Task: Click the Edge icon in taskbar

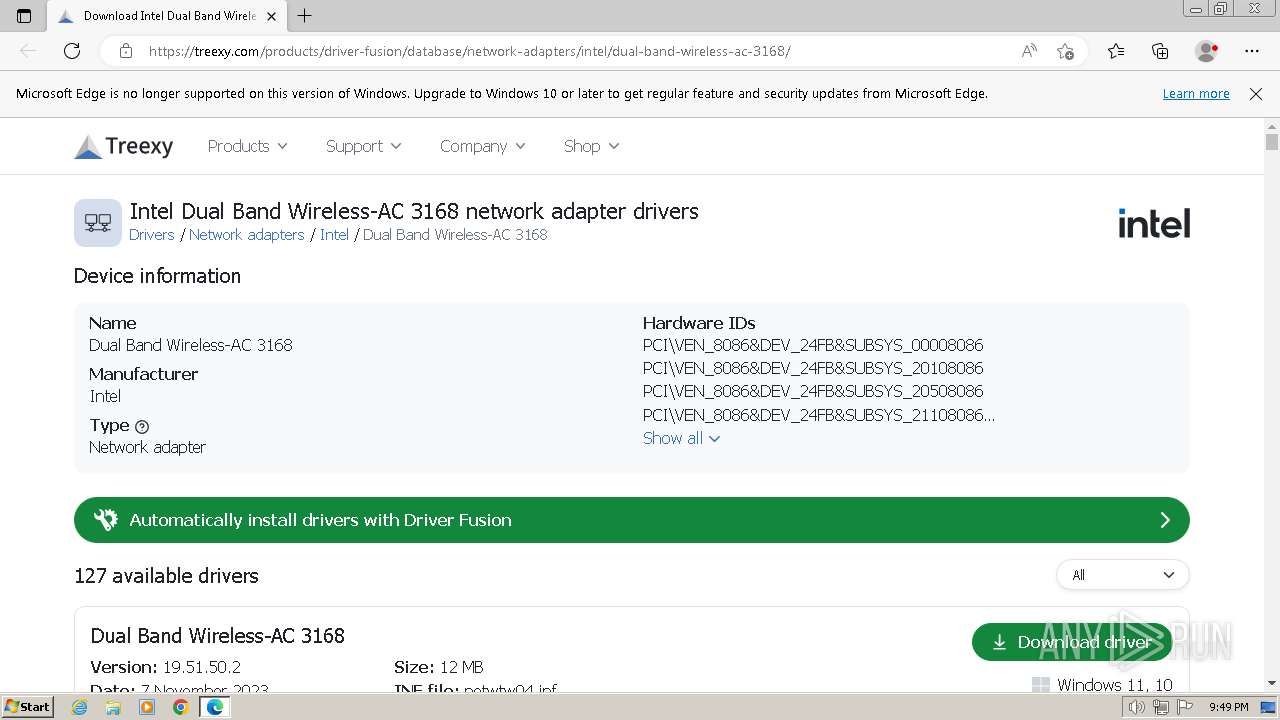Action: (x=214, y=707)
